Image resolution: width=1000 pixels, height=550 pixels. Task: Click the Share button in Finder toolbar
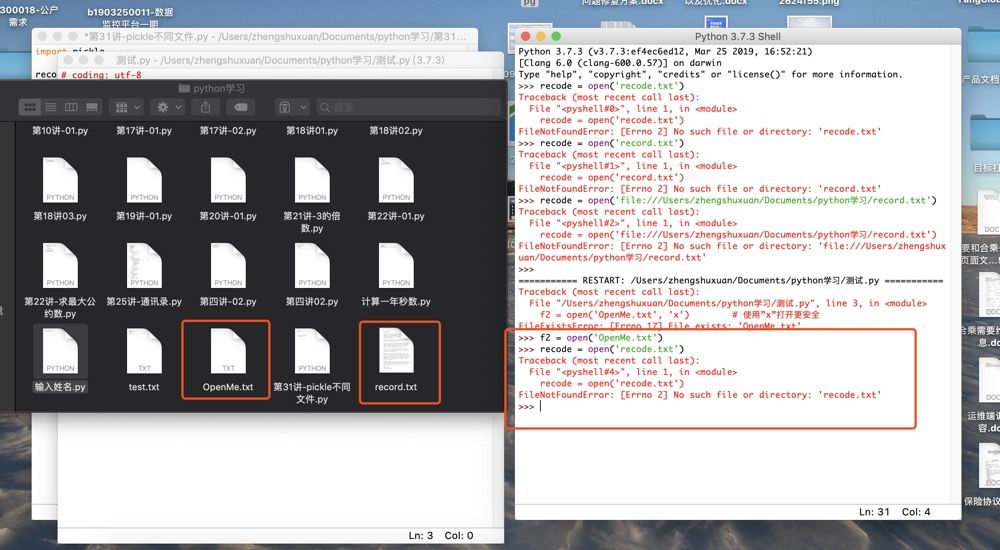[206, 107]
